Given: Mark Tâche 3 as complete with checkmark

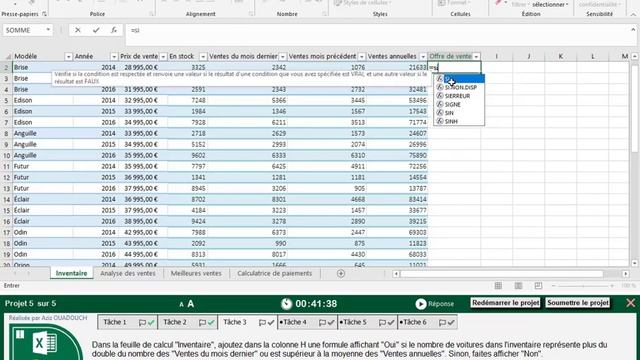Looking at the screenshot, I should (x=271, y=322).
